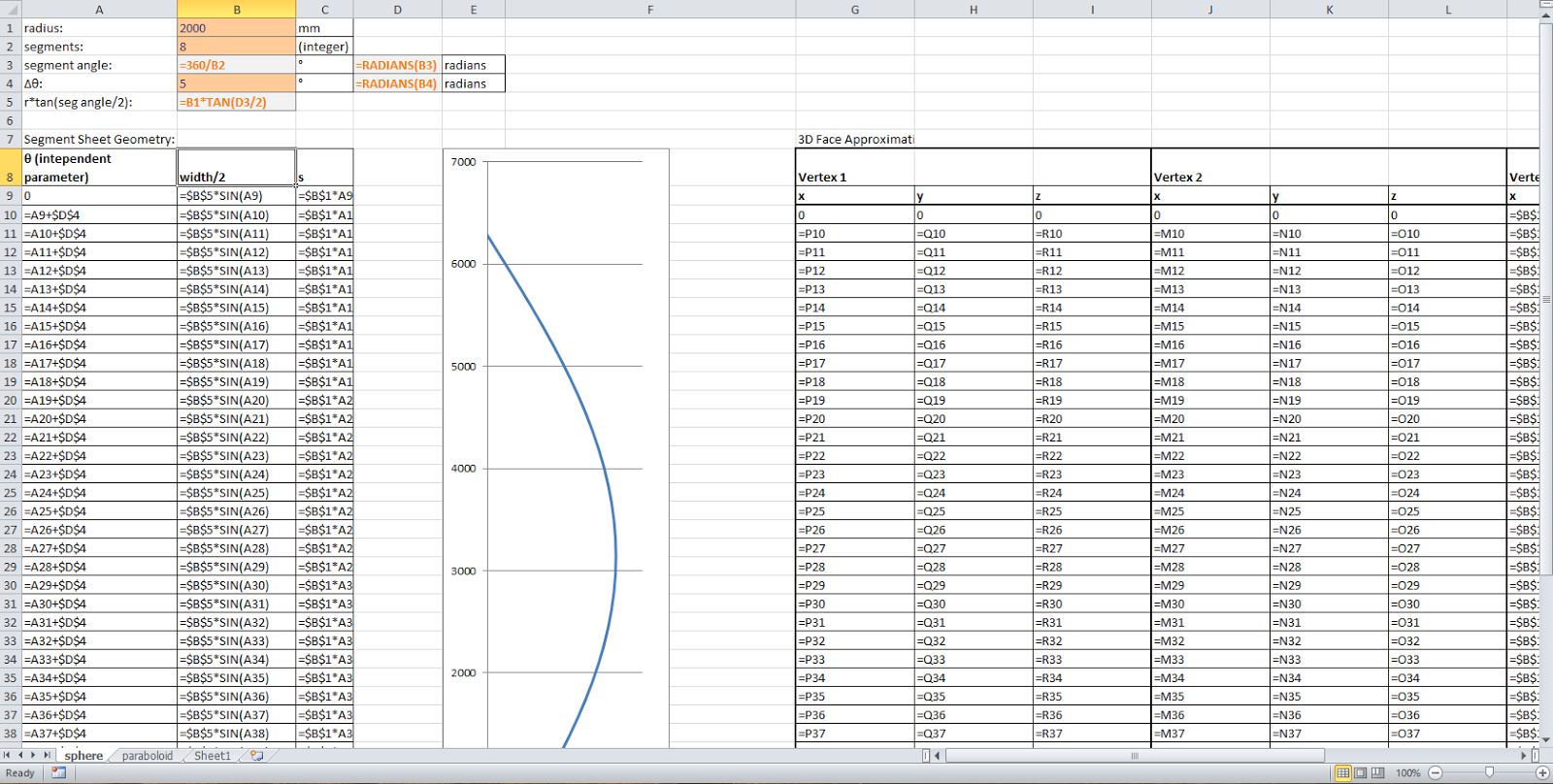Select the Δθ value cell 5

(x=237, y=83)
